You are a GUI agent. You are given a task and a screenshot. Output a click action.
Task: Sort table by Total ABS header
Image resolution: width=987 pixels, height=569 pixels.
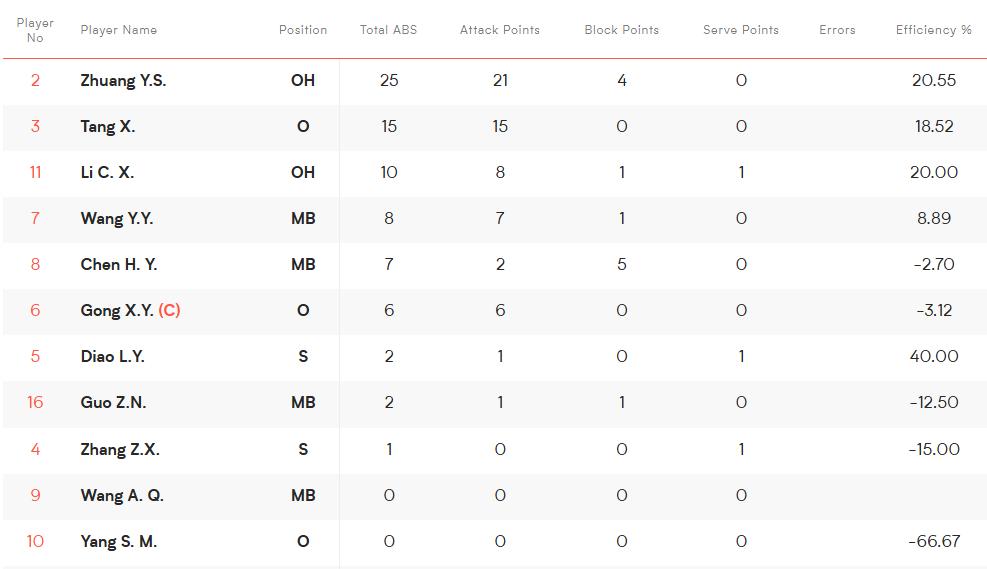pos(388,30)
